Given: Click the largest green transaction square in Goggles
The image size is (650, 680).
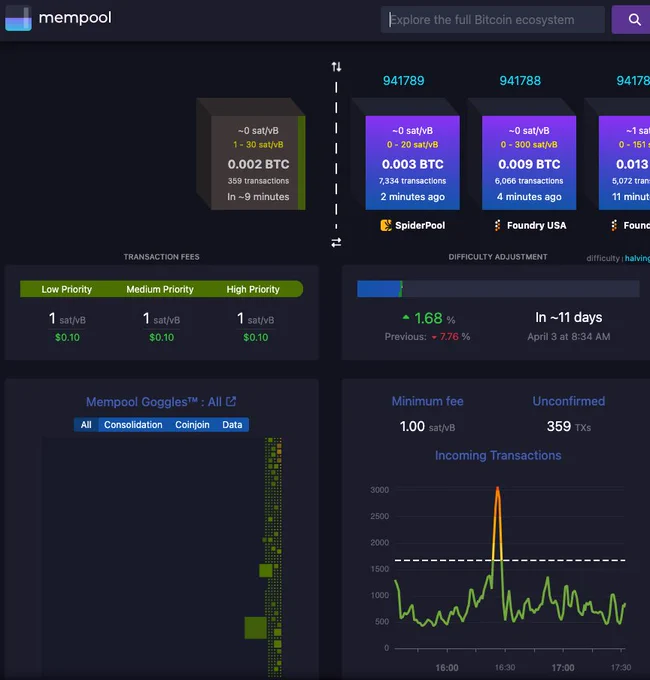Looking at the screenshot, I should [x=255, y=628].
